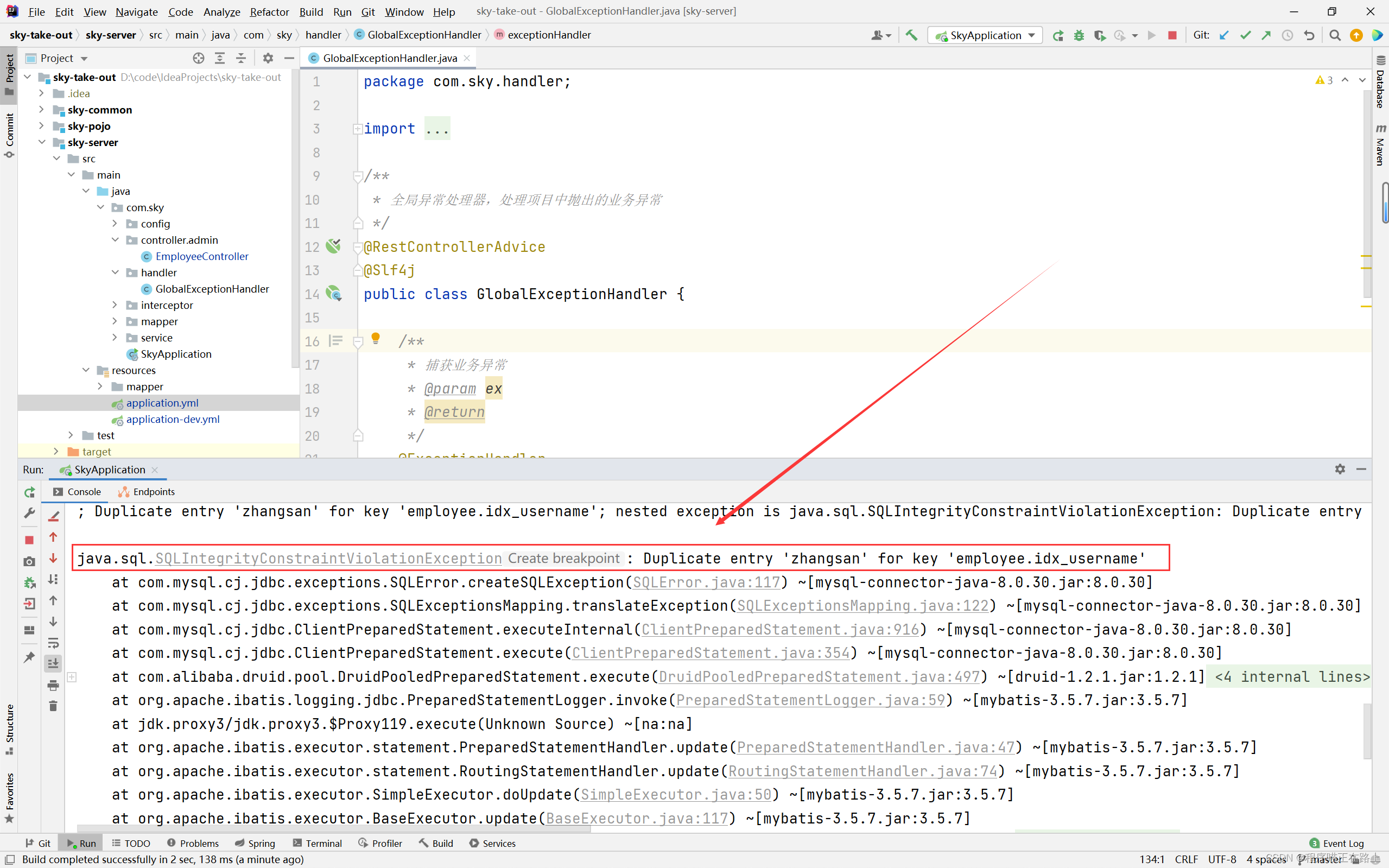Image resolution: width=1389 pixels, height=868 pixels.
Task: Expand folded internal lines in stack trace
Action: pos(1291,677)
